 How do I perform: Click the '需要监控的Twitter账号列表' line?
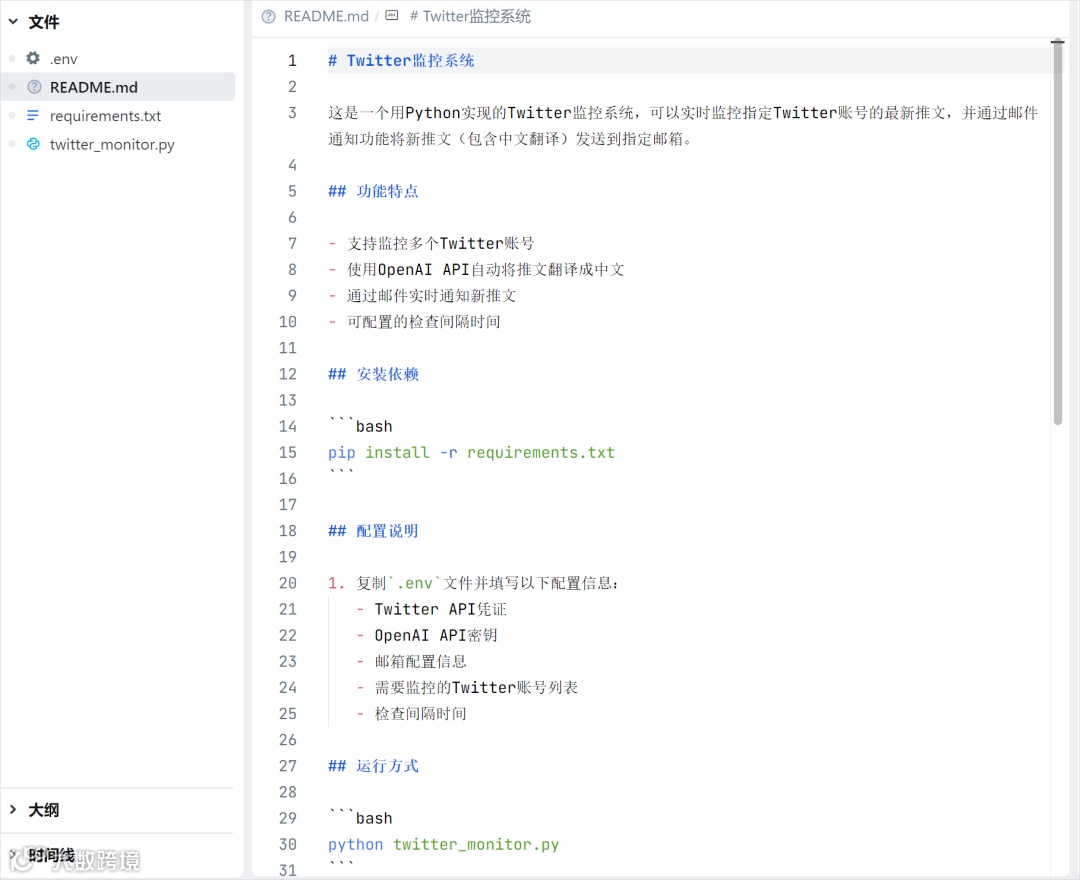click(476, 688)
